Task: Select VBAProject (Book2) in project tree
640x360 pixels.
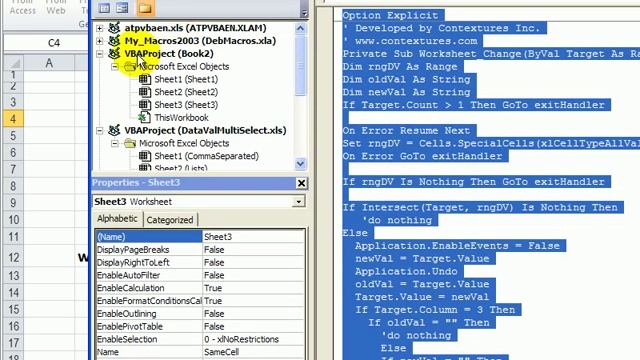Action: pyautogui.click(x=169, y=54)
